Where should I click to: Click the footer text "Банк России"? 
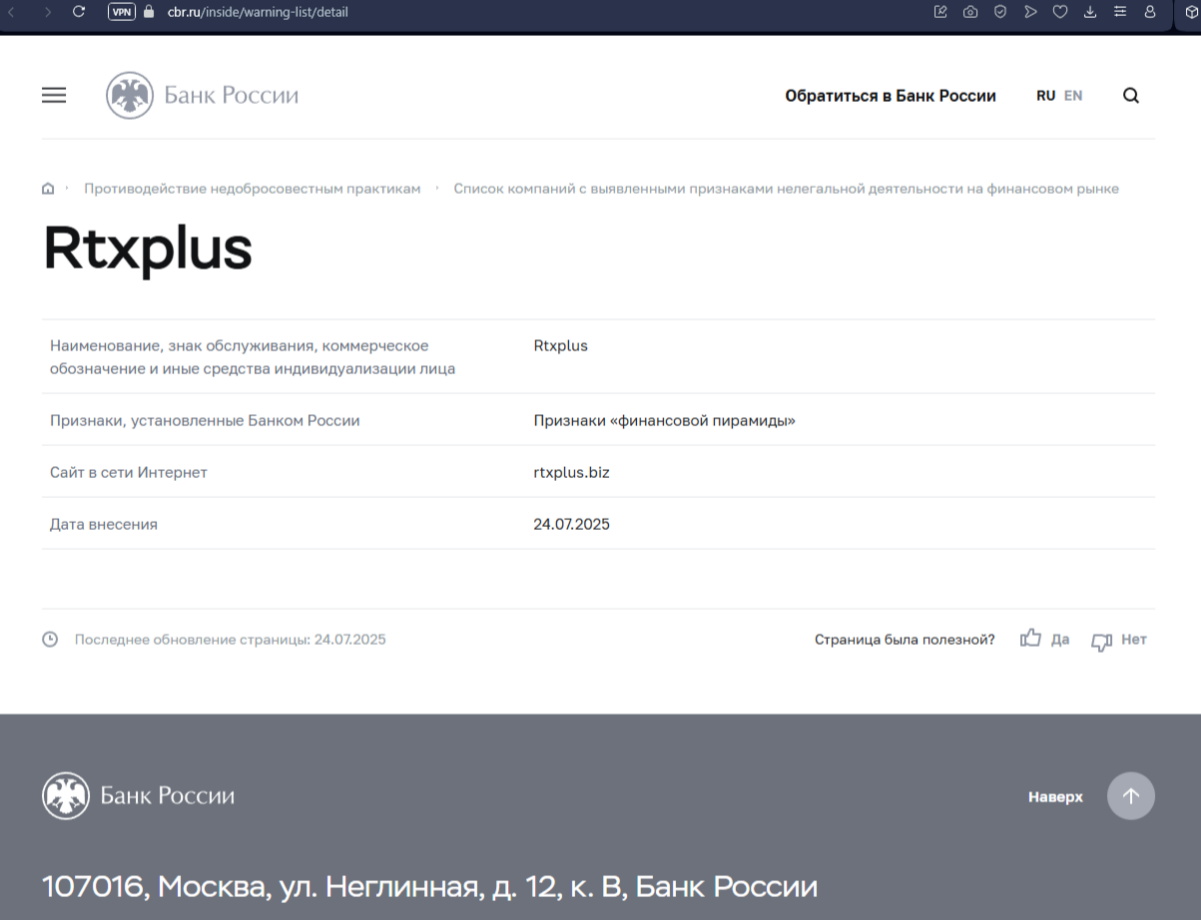click(x=168, y=796)
